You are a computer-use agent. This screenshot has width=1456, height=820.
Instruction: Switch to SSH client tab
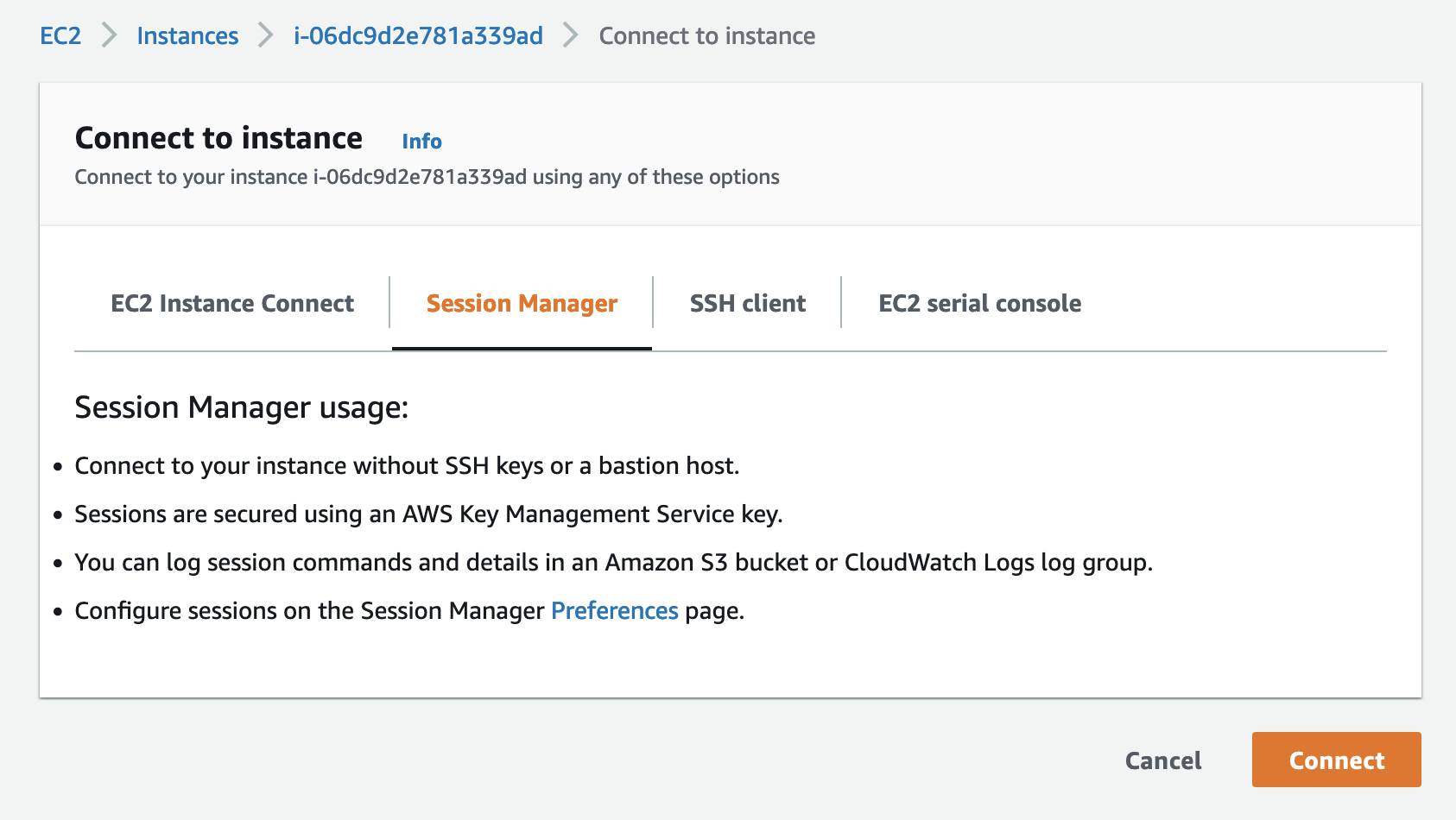tap(748, 304)
